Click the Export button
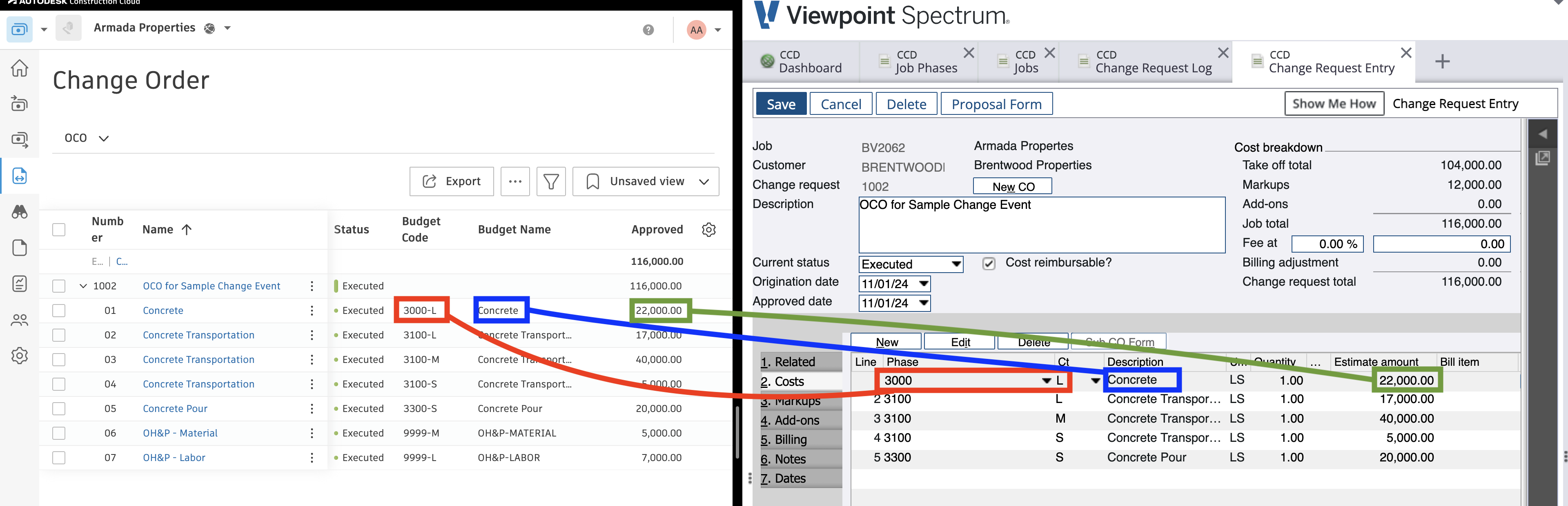The image size is (1568, 506). [x=451, y=181]
